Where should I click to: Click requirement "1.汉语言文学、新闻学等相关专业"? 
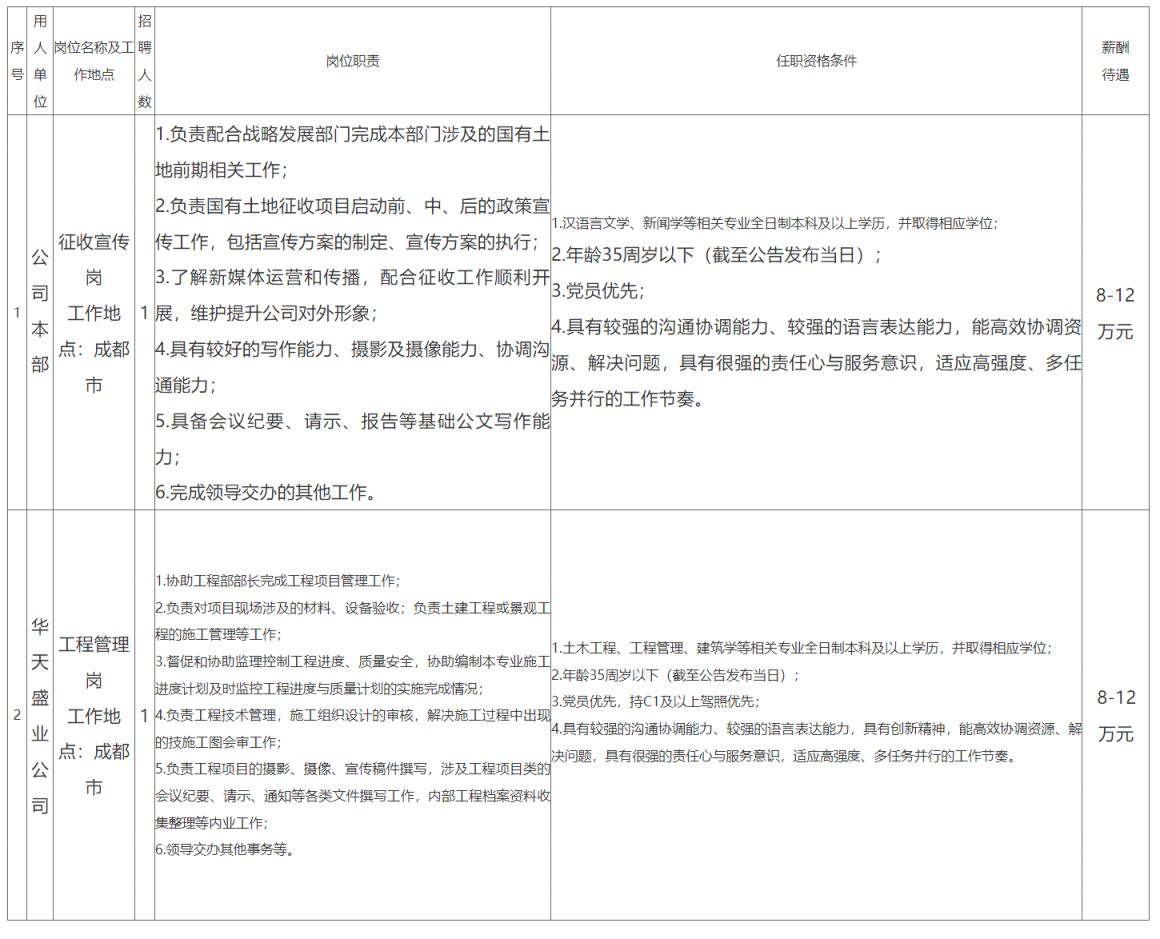775,223
